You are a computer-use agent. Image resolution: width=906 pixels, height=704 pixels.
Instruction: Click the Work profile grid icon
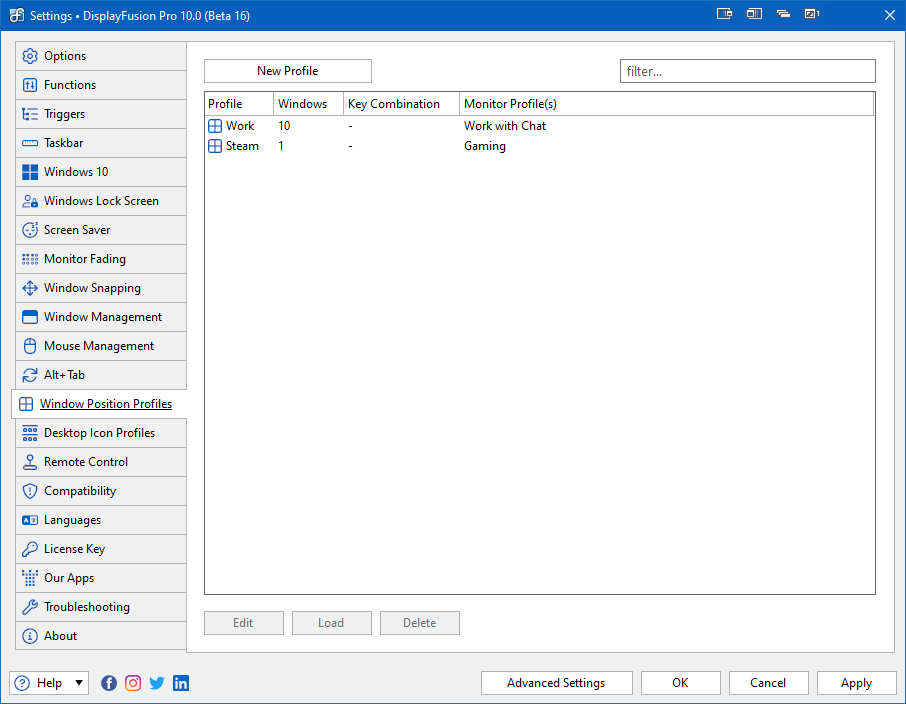[215, 126]
